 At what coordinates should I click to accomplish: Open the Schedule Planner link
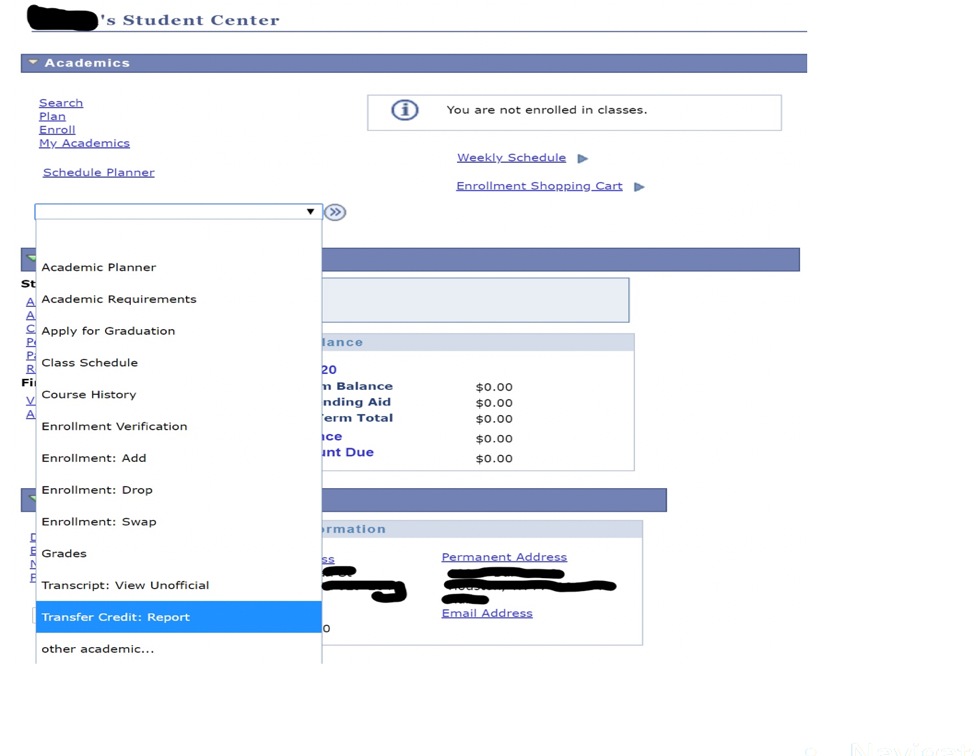pos(98,172)
